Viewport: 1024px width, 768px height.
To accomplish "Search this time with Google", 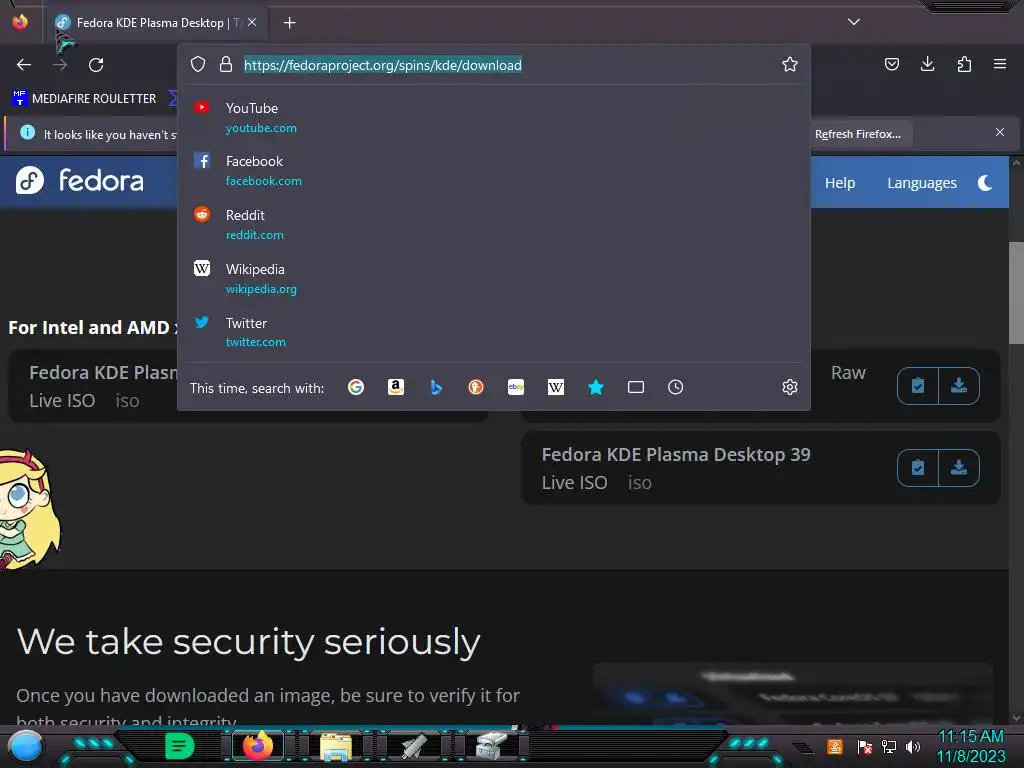I will pos(356,387).
